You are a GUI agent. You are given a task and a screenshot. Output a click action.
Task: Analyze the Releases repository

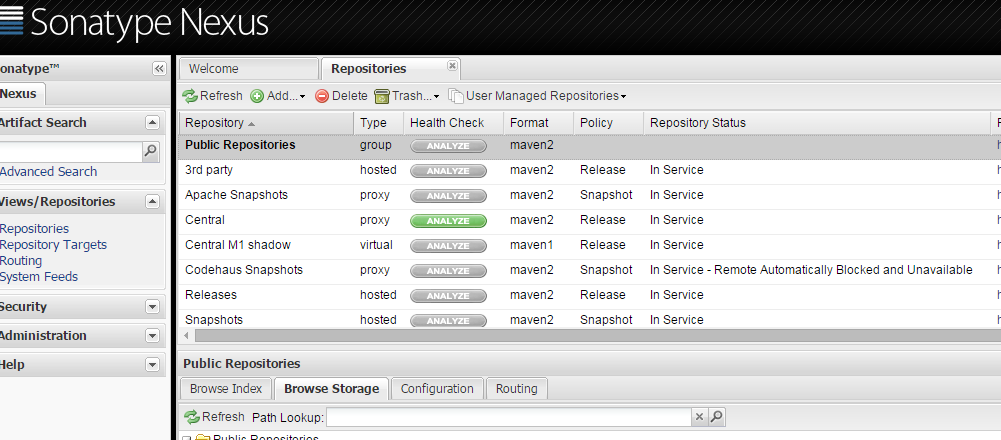448,296
